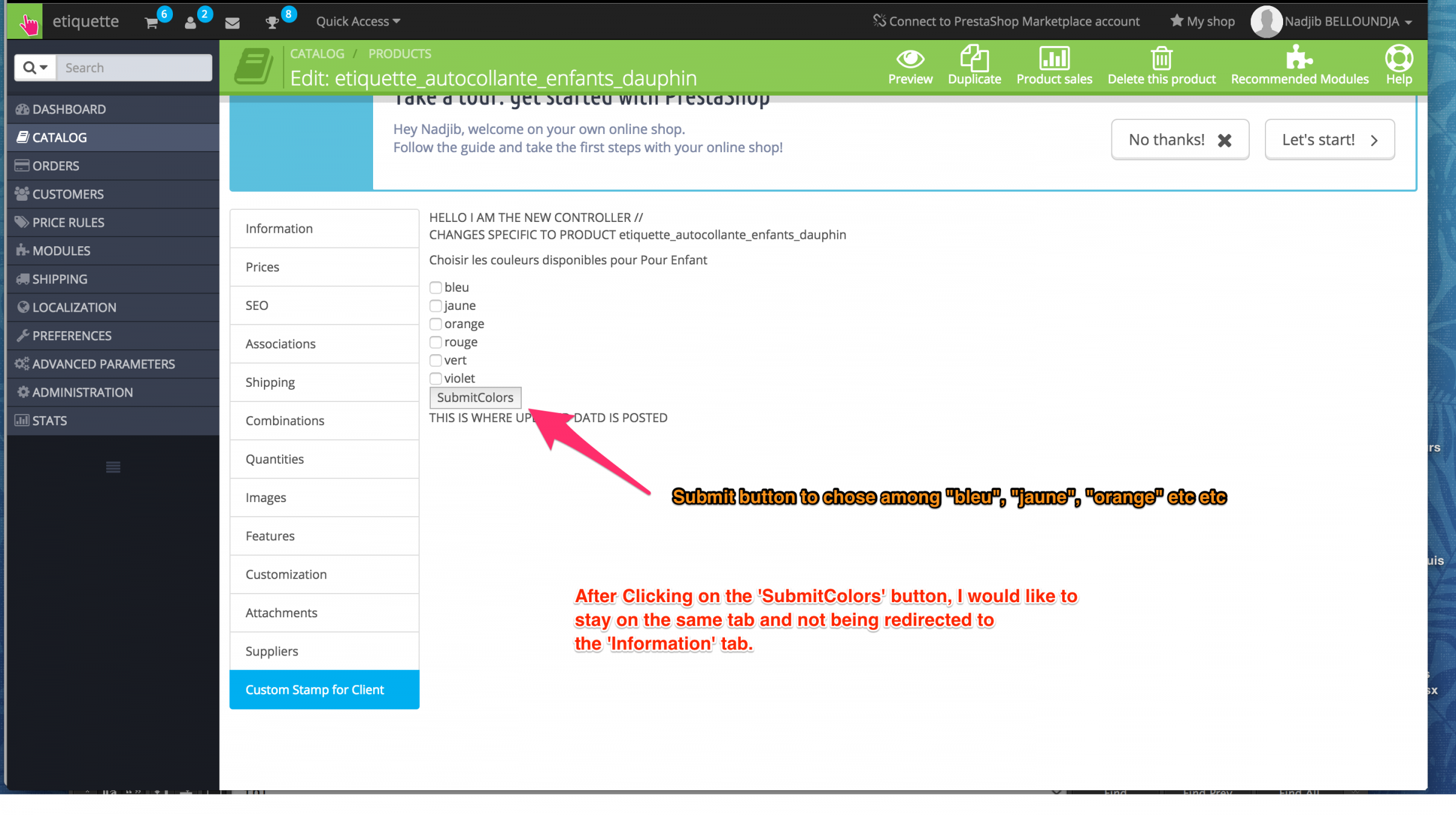Tick the violet color checkbox

tap(436, 378)
